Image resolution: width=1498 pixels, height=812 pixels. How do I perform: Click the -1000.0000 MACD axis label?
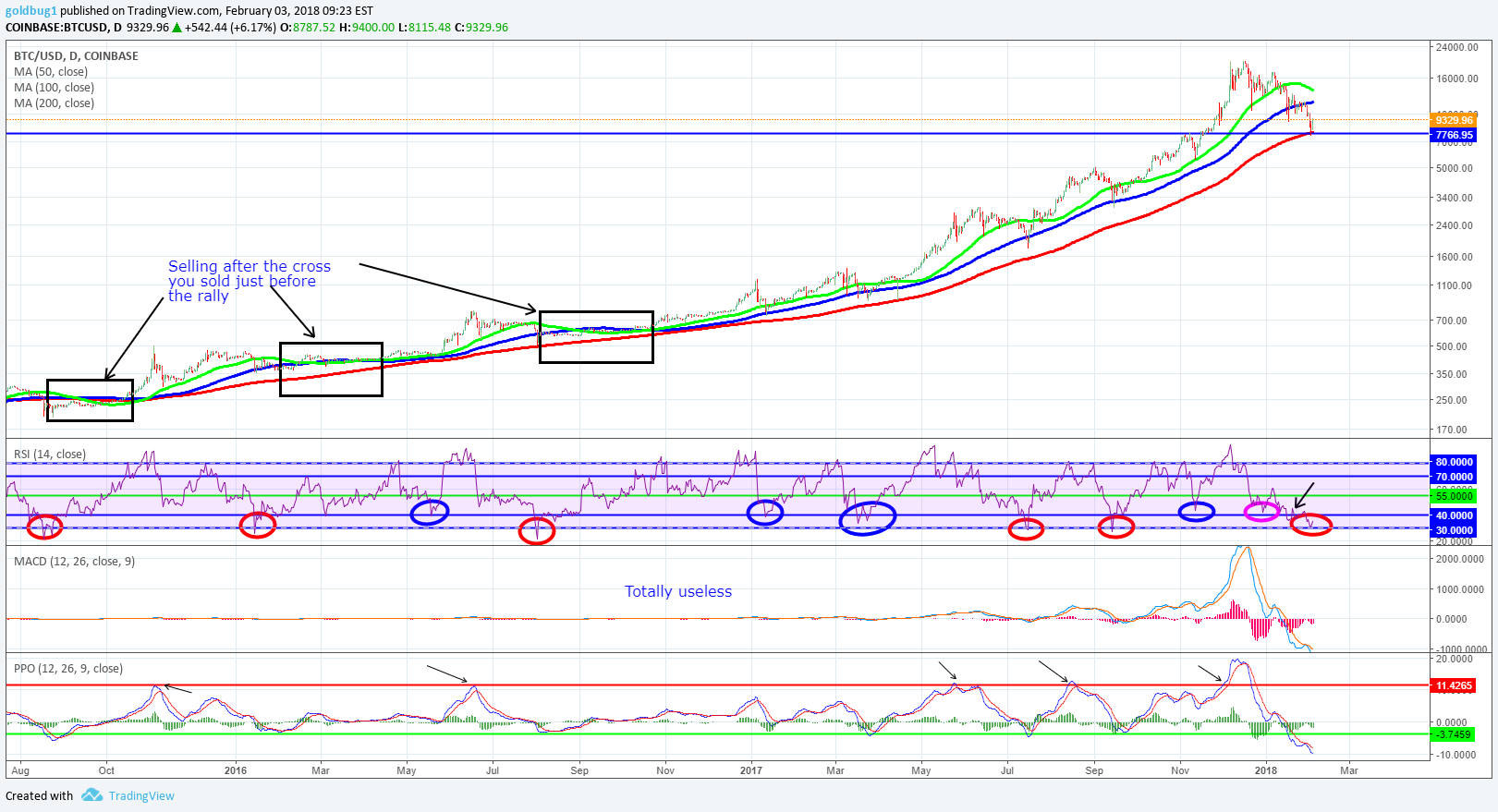point(1460,649)
